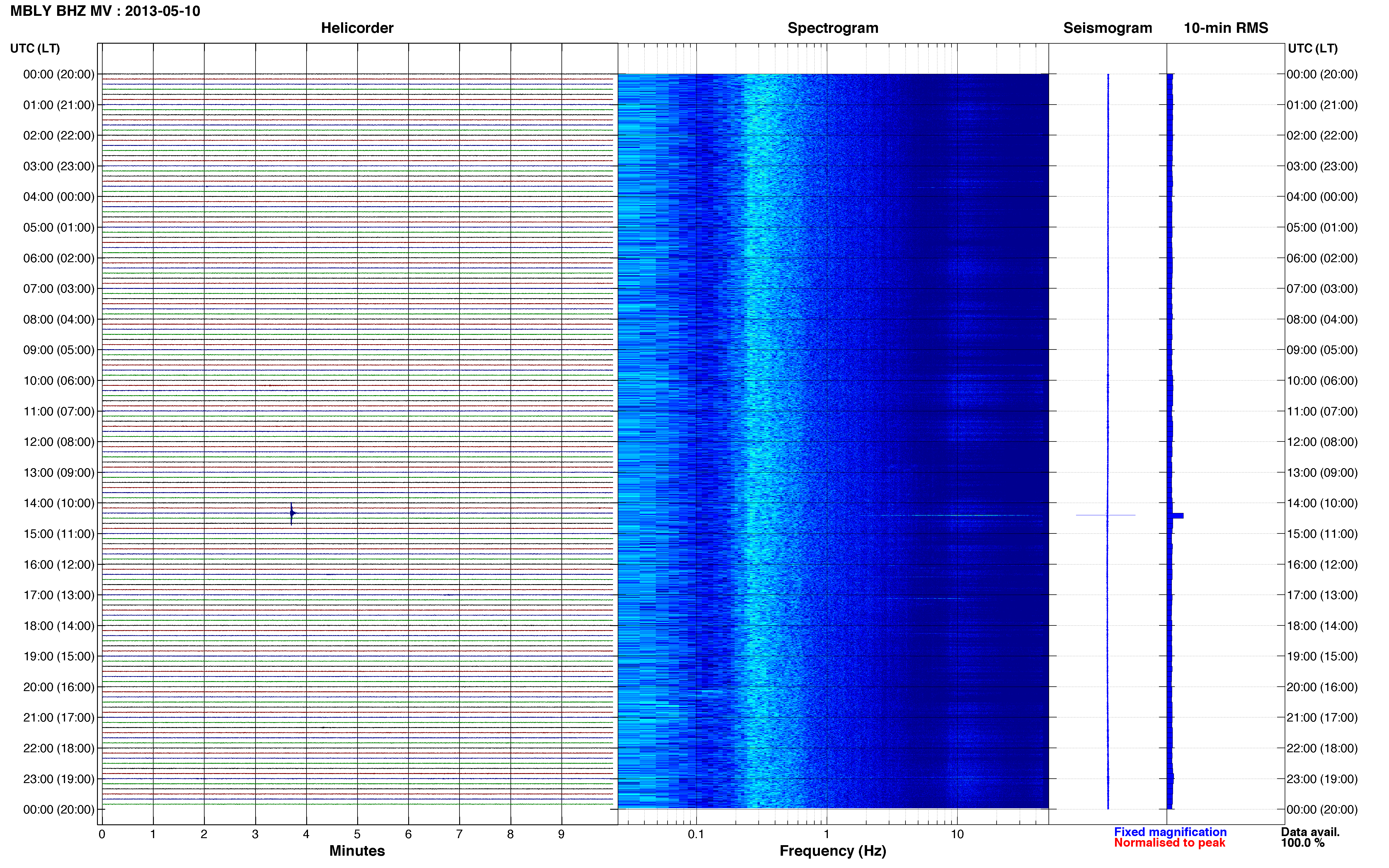Click left time label '15:00 (11:00)'
This screenshot has height=868, width=1389.
(59, 534)
